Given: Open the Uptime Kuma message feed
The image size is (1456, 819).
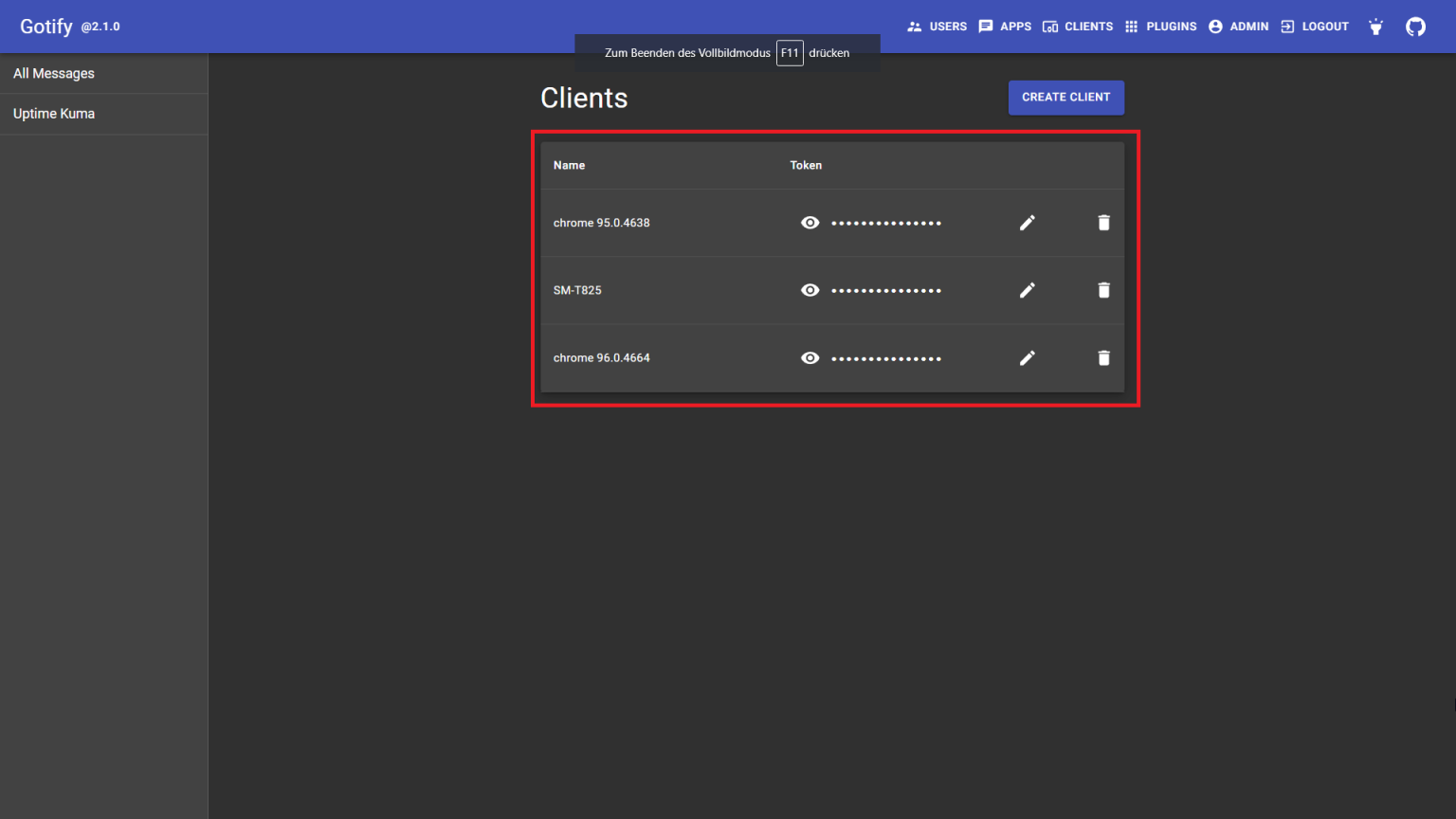Looking at the screenshot, I should 54,113.
